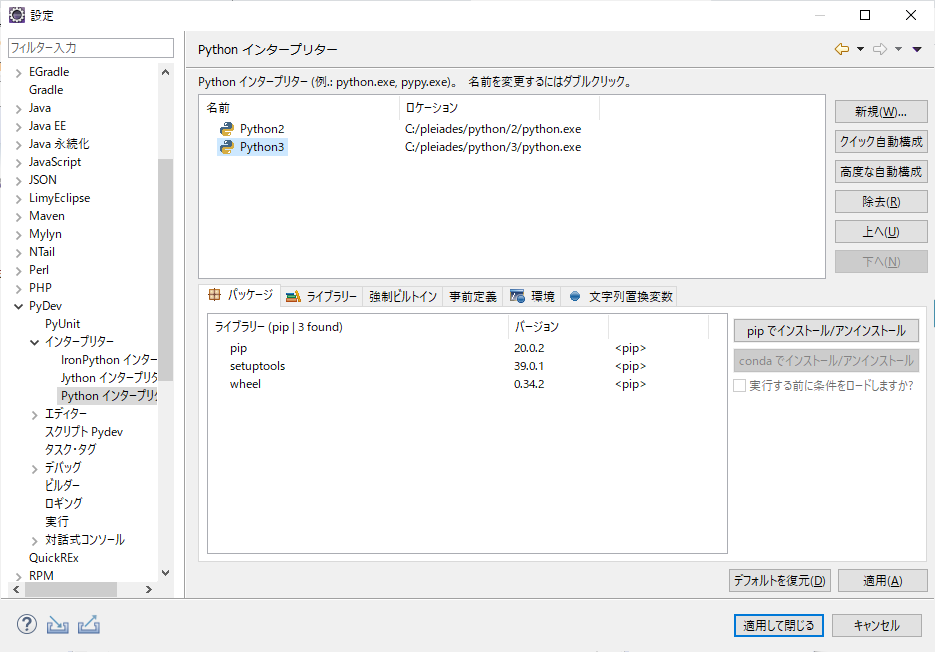This screenshot has width=935, height=652.
Task: Click the 高度な自動構成 button
Action: pyautogui.click(x=881, y=172)
